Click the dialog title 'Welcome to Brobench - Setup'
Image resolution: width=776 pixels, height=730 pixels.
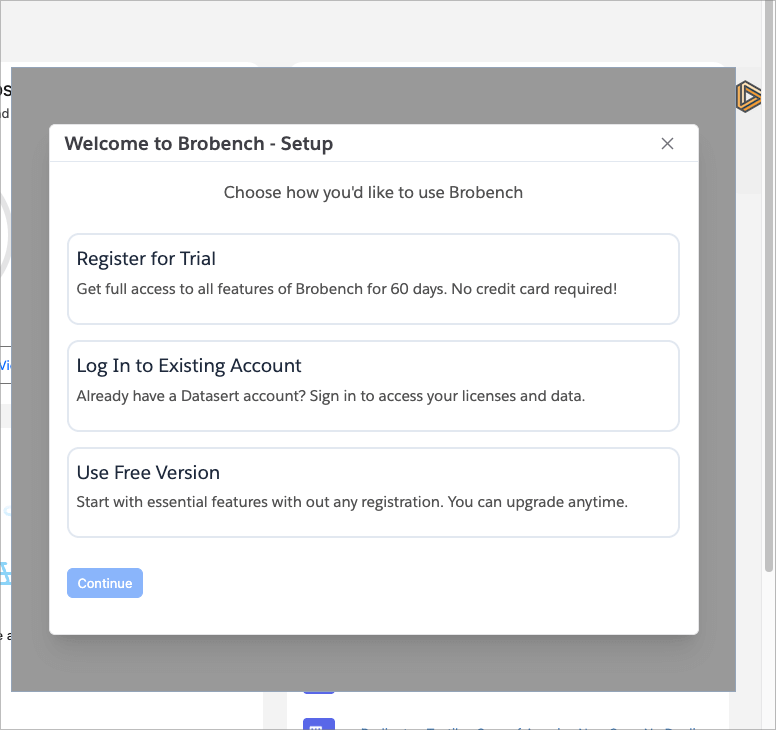pos(199,144)
